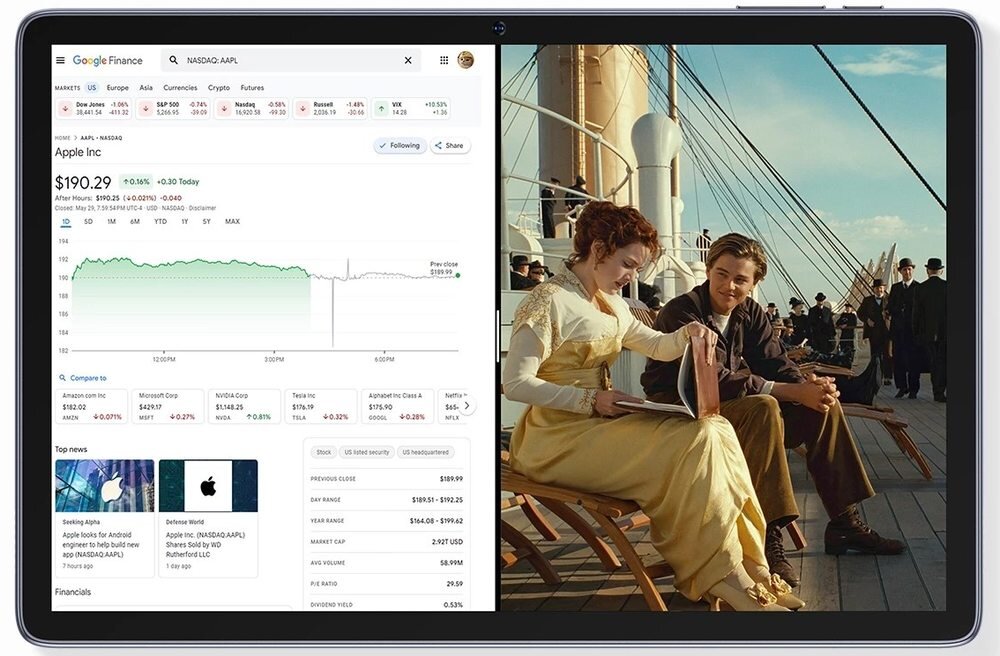
Task: Click the magnifier next to Compare to
Action: point(63,377)
